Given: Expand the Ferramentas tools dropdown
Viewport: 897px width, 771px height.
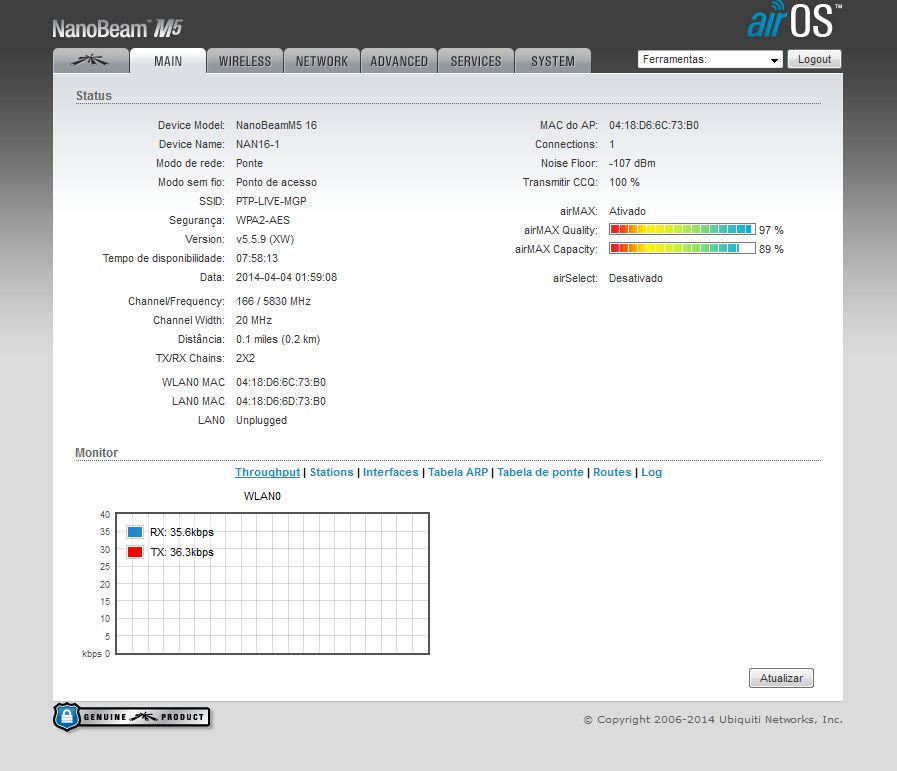Looking at the screenshot, I should coord(710,59).
